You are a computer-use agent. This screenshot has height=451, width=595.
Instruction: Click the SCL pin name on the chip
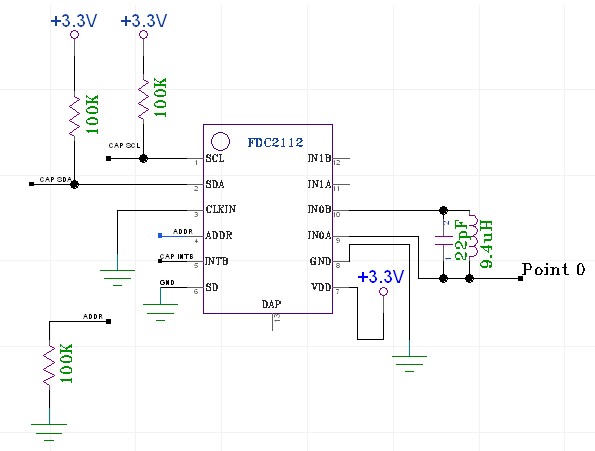click(x=215, y=159)
